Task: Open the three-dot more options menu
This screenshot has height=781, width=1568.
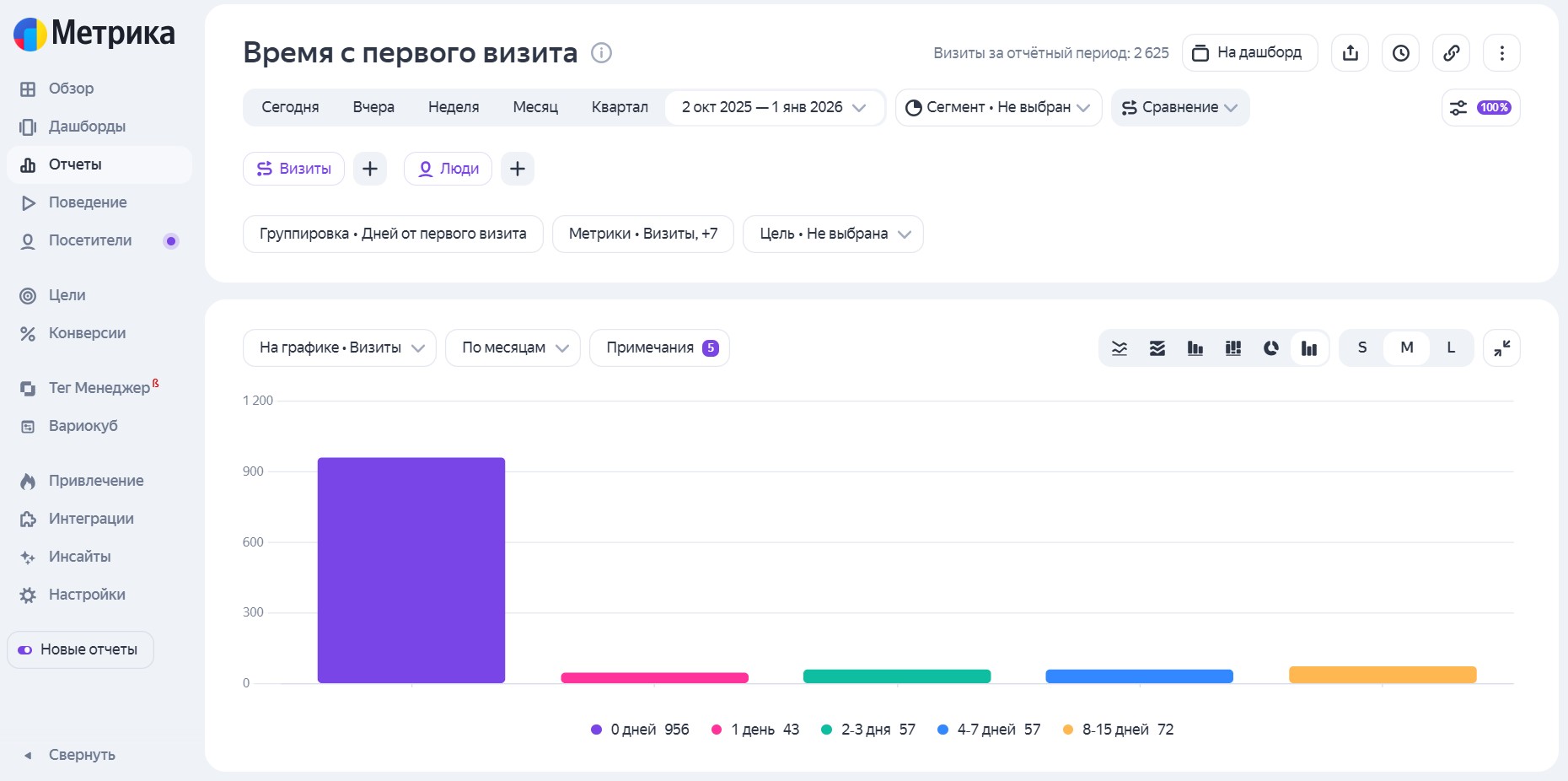Action: (x=1501, y=52)
